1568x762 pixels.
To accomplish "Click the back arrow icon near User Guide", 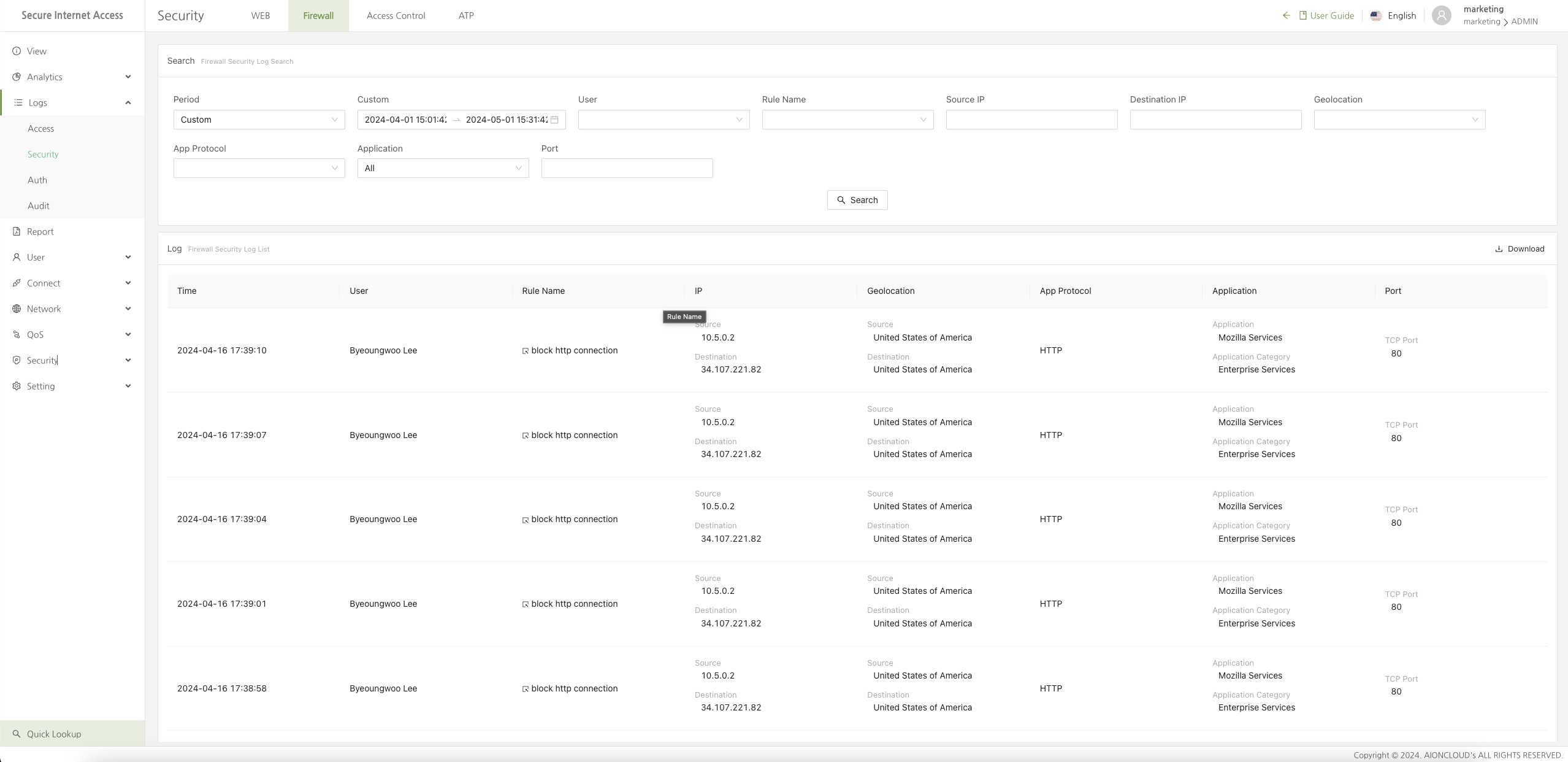I will point(1286,15).
